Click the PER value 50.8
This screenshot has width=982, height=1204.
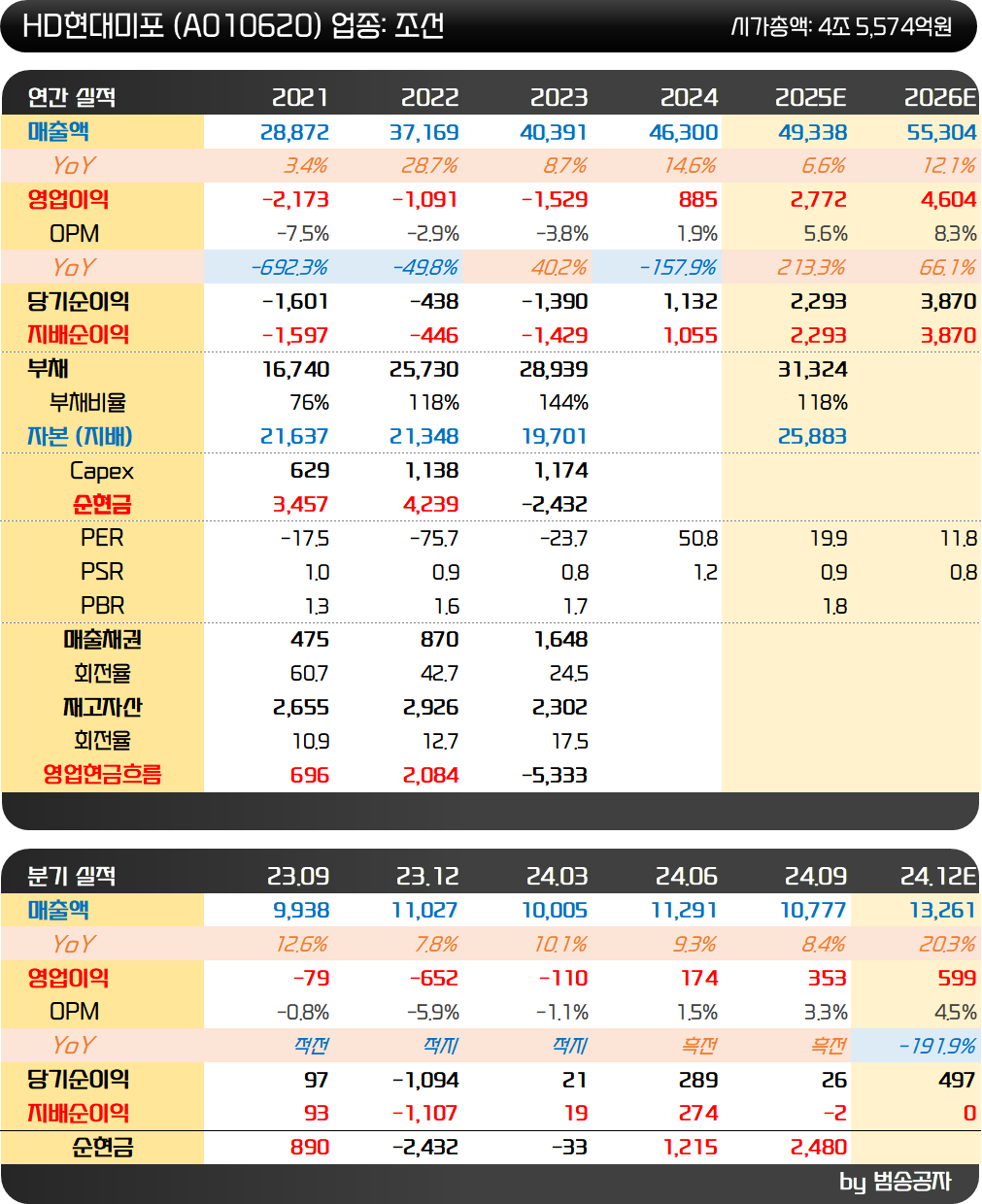697,539
